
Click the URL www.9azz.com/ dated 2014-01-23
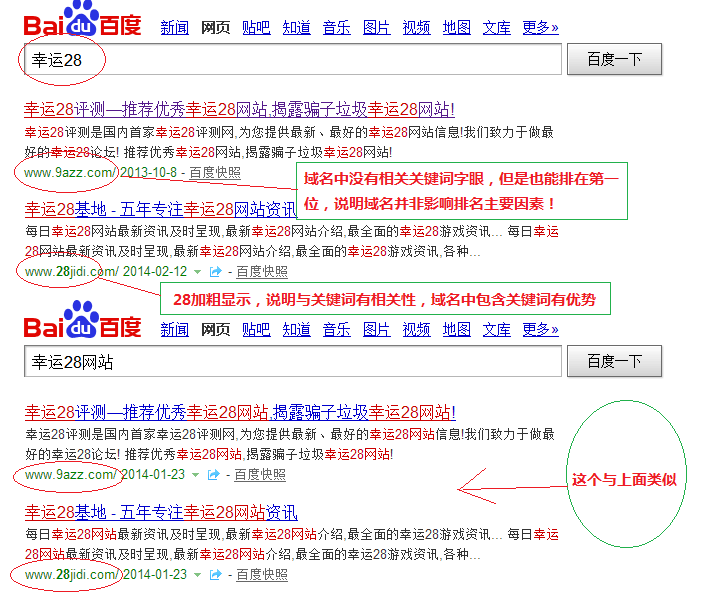click(x=72, y=475)
